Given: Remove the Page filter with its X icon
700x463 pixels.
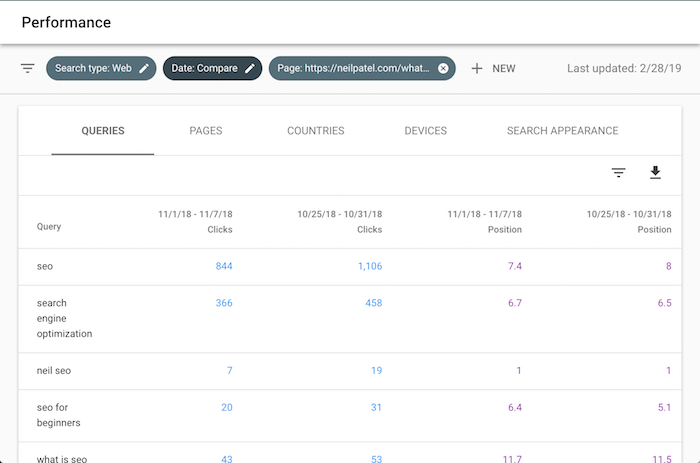Looking at the screenshot, I should pos(443,68).
